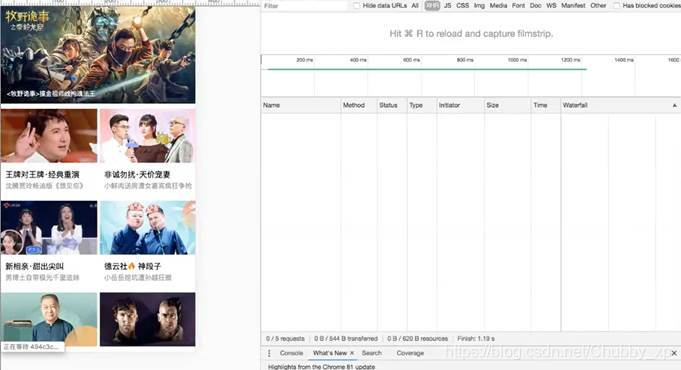Tick the Has blocked cookies checkbox
Screen dimensions: 681x370
coord(616,6)
